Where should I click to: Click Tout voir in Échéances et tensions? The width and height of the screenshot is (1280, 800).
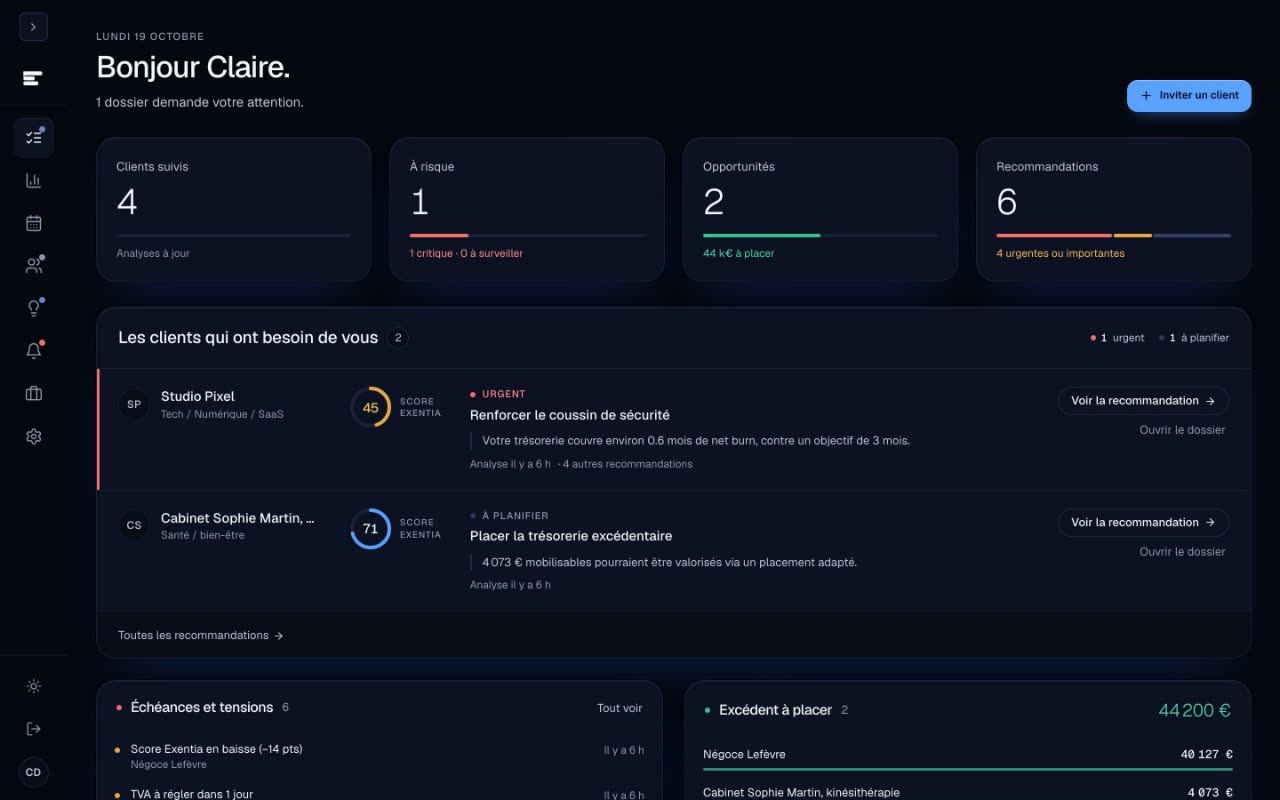coord(620,708)
